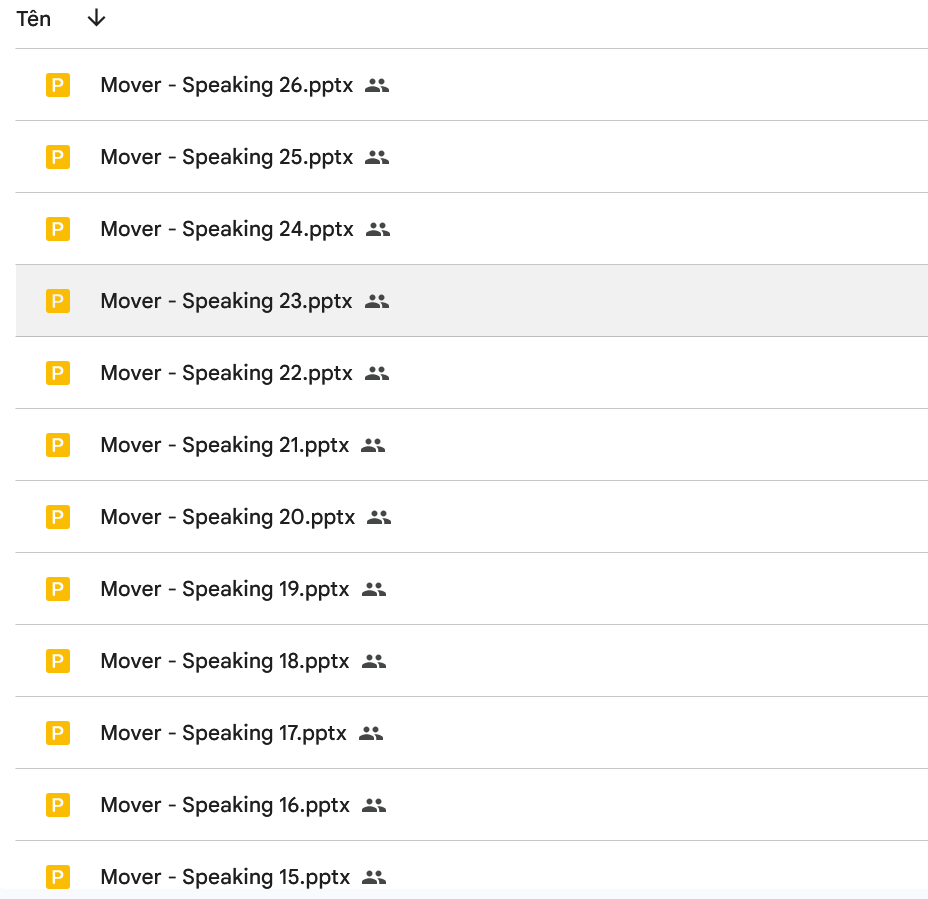
Task: Click PowerPoint icon for Mover - Speaking 16.pptx
Action: 58,805
